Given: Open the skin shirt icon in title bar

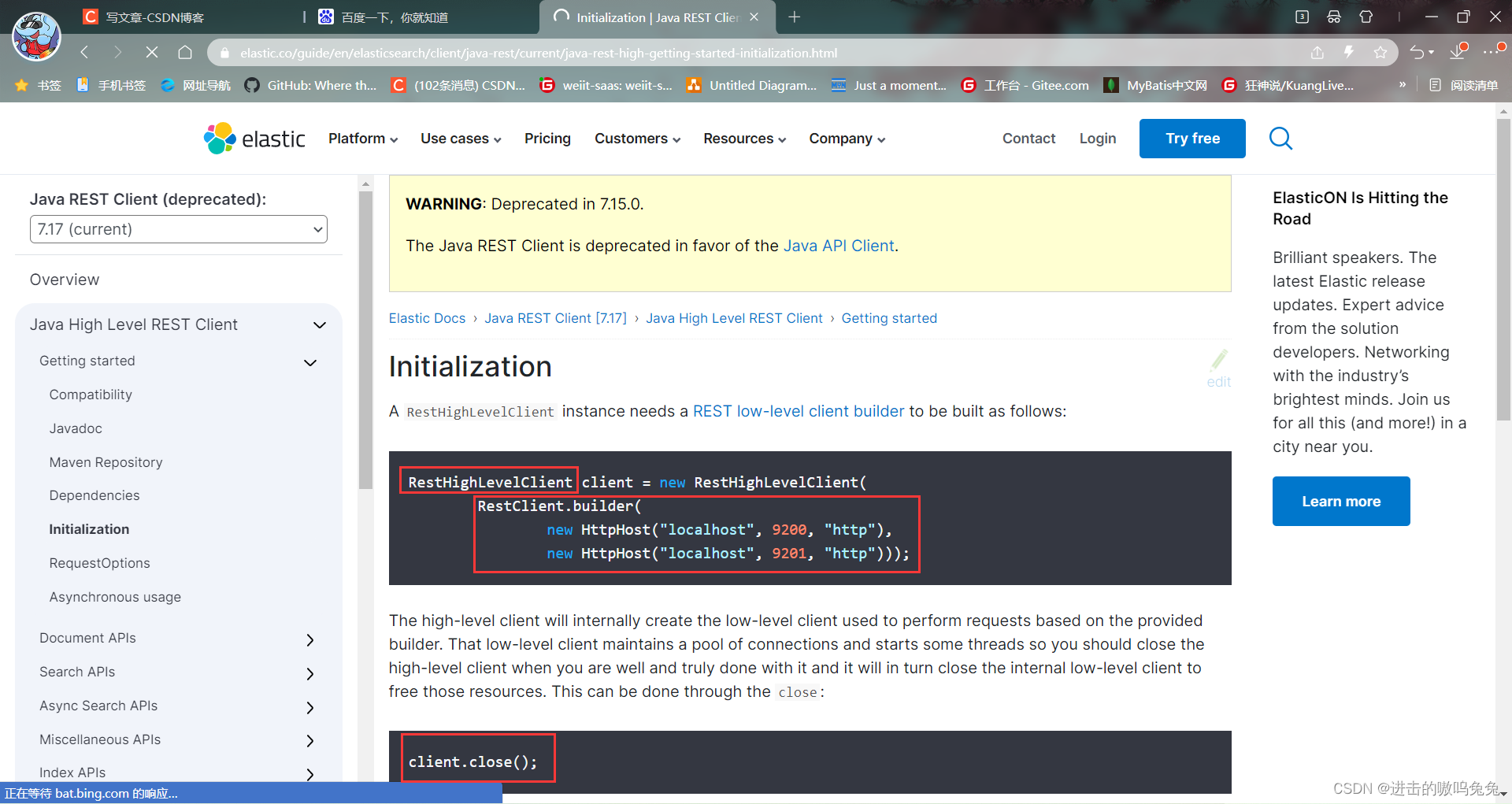Looking at the screenshot, I should point(1366,17).
